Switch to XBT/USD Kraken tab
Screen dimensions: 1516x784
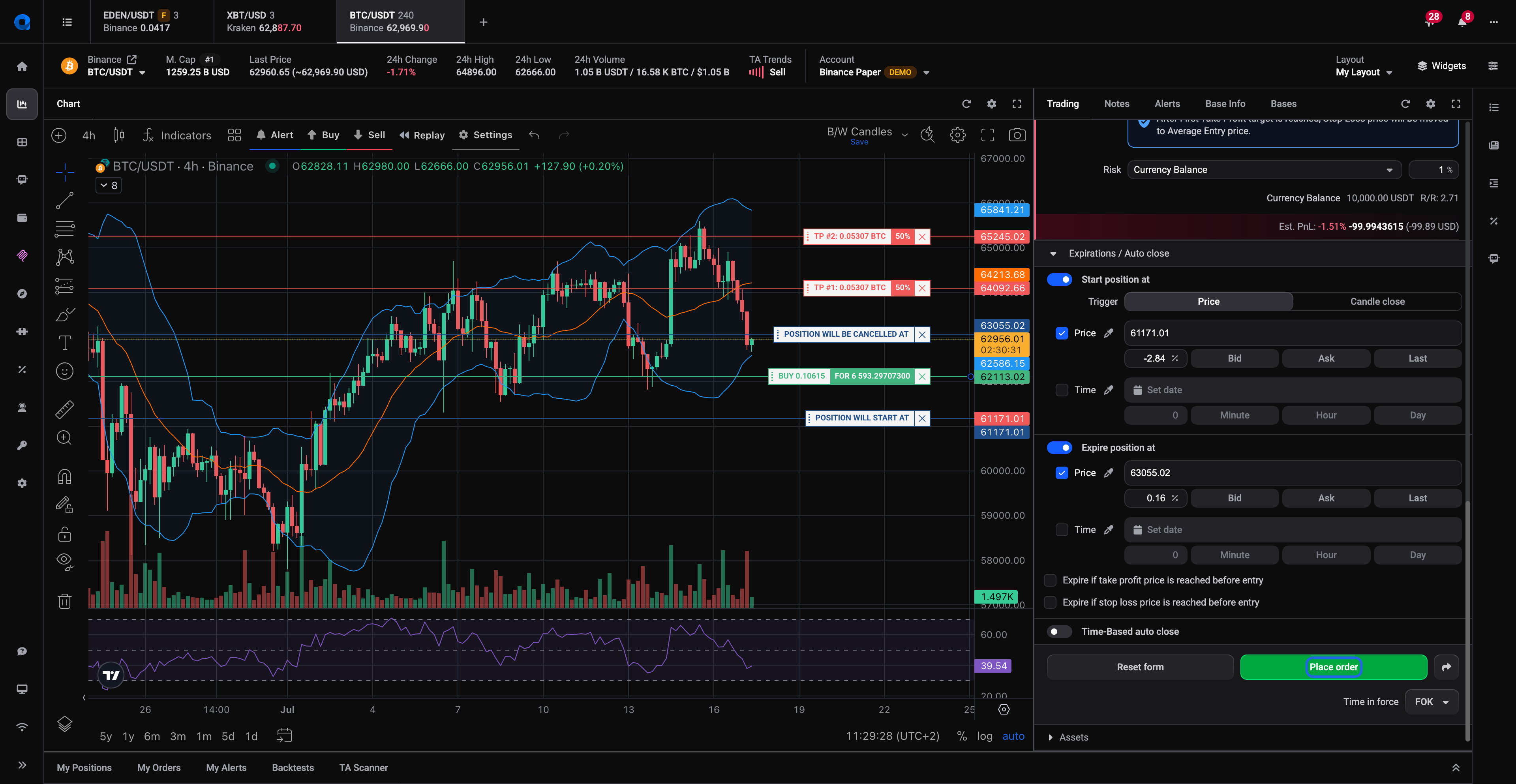tap(275, 22)
